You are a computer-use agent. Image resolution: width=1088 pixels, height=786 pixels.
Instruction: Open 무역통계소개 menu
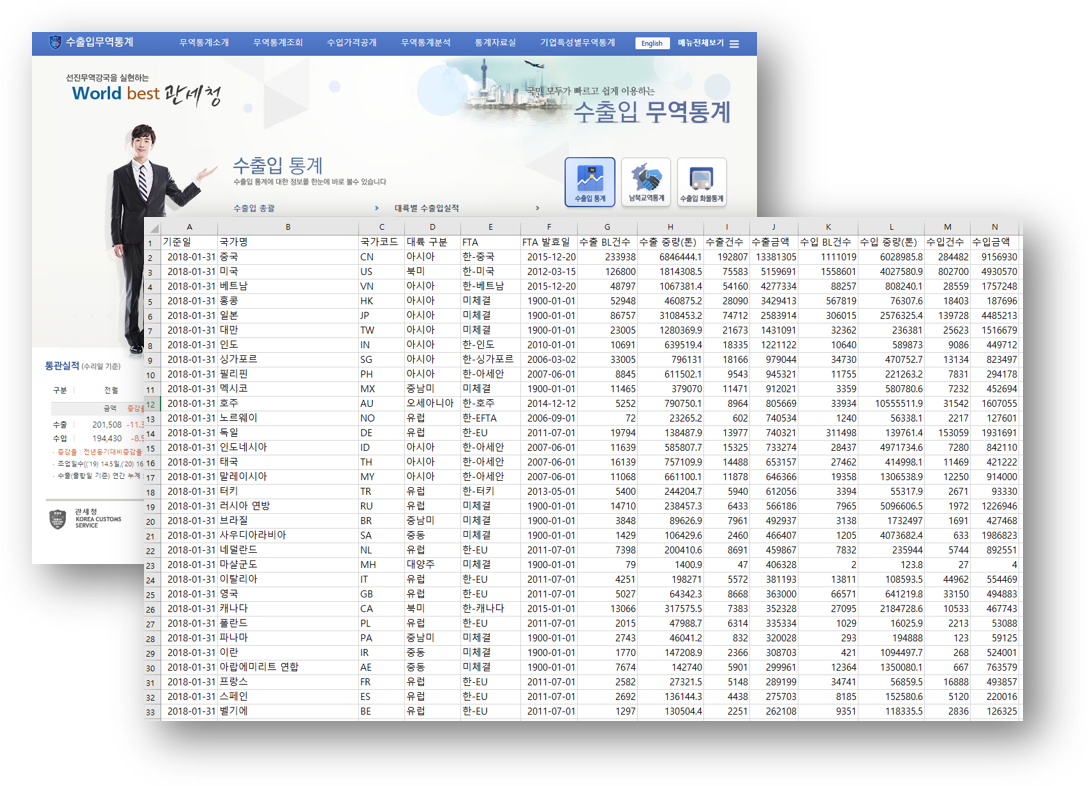[204, 43]
